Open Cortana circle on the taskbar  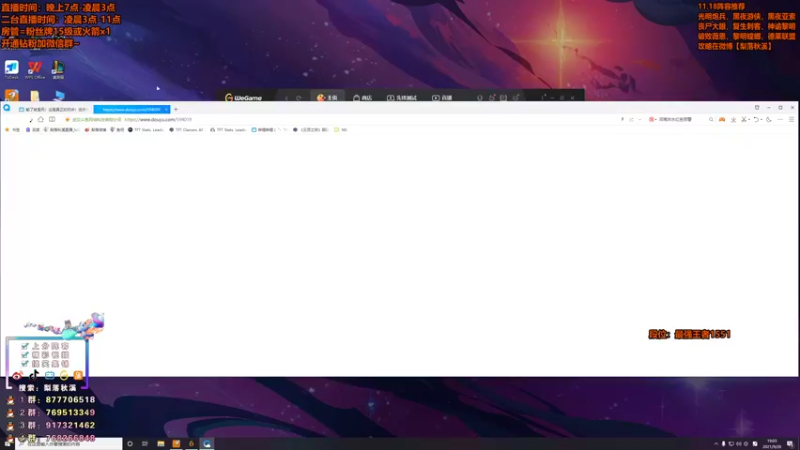click(x=130, y=444)
